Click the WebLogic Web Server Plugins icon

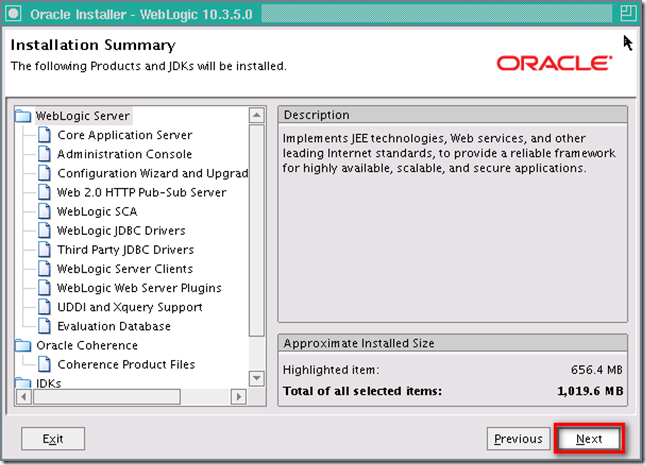coord(44,287)
